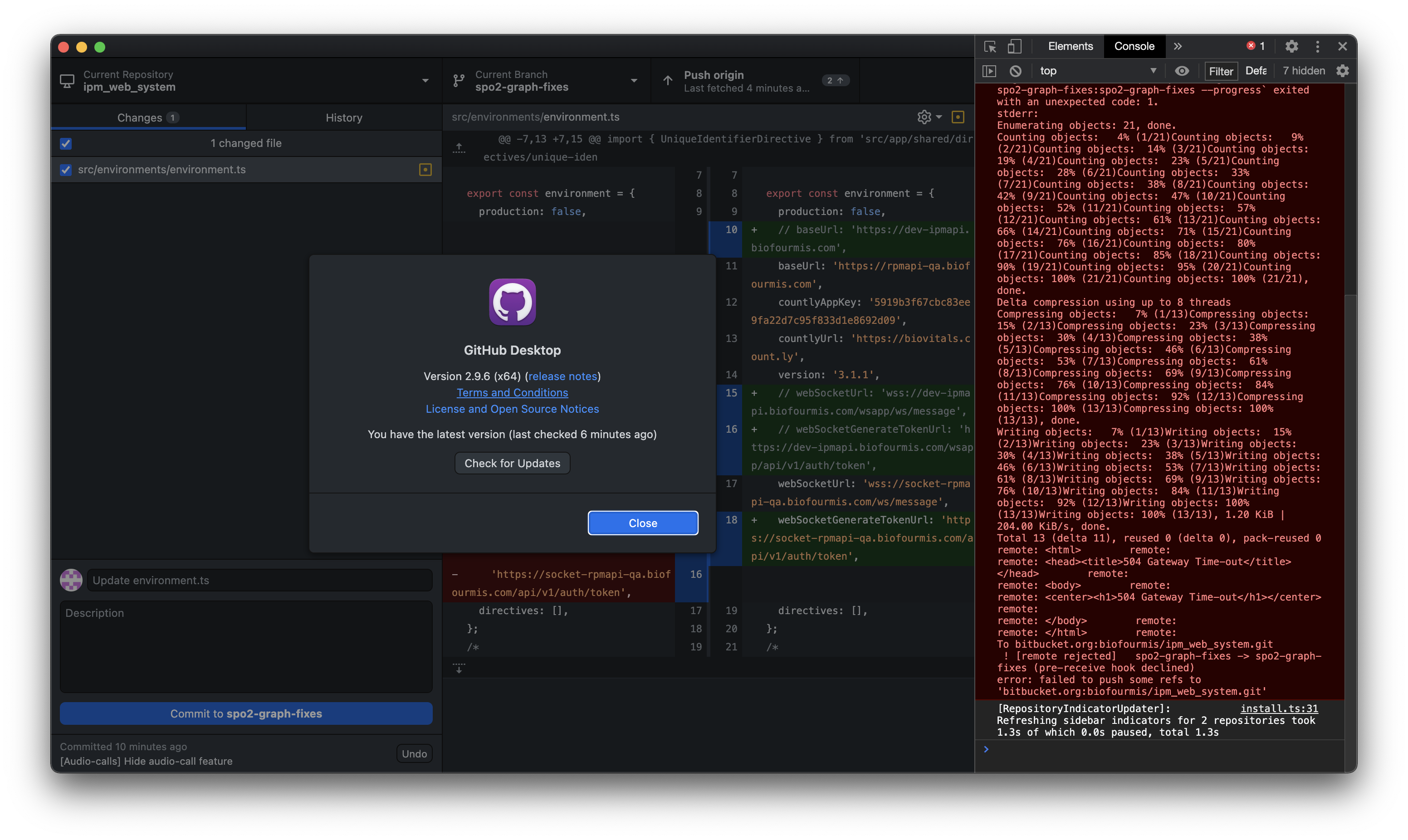Screen dimensions: 1408x840
Task: Click the 7 hidden messages label
Action: click(x=1303, y=71)
